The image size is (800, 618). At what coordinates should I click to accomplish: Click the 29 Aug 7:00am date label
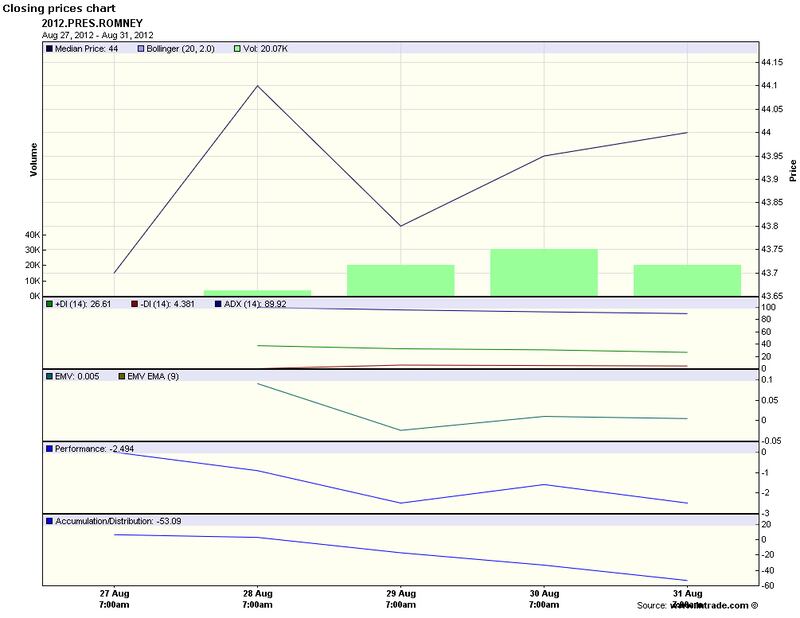click(400, 599)
